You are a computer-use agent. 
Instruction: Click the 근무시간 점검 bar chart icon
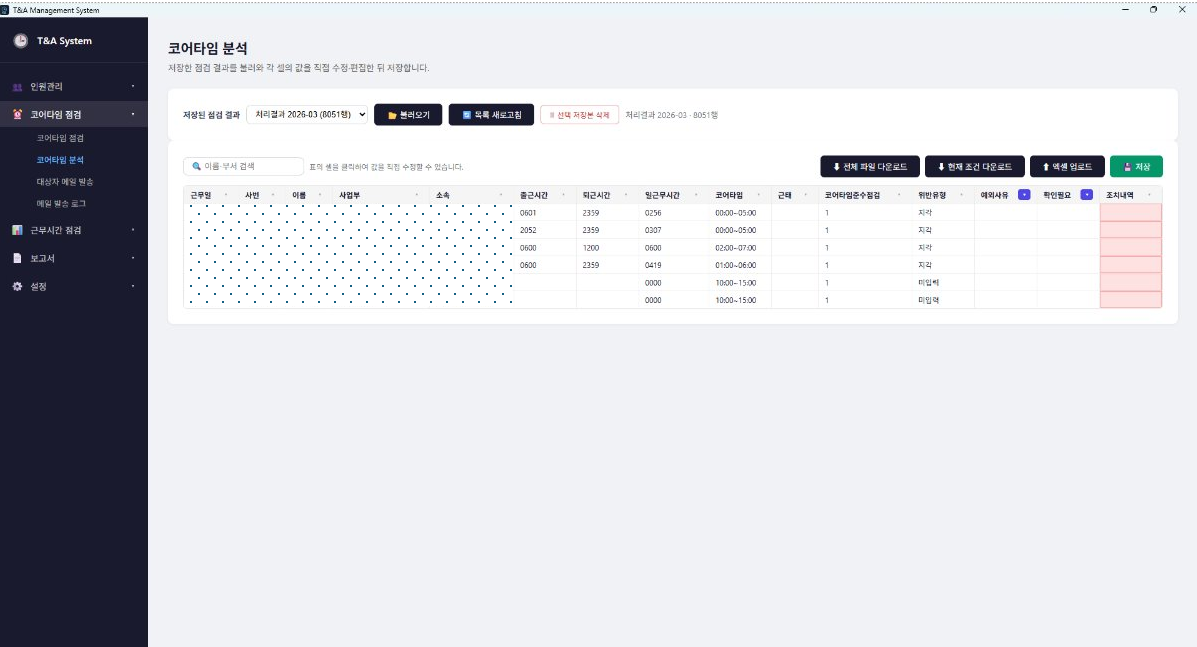point(18,230)
